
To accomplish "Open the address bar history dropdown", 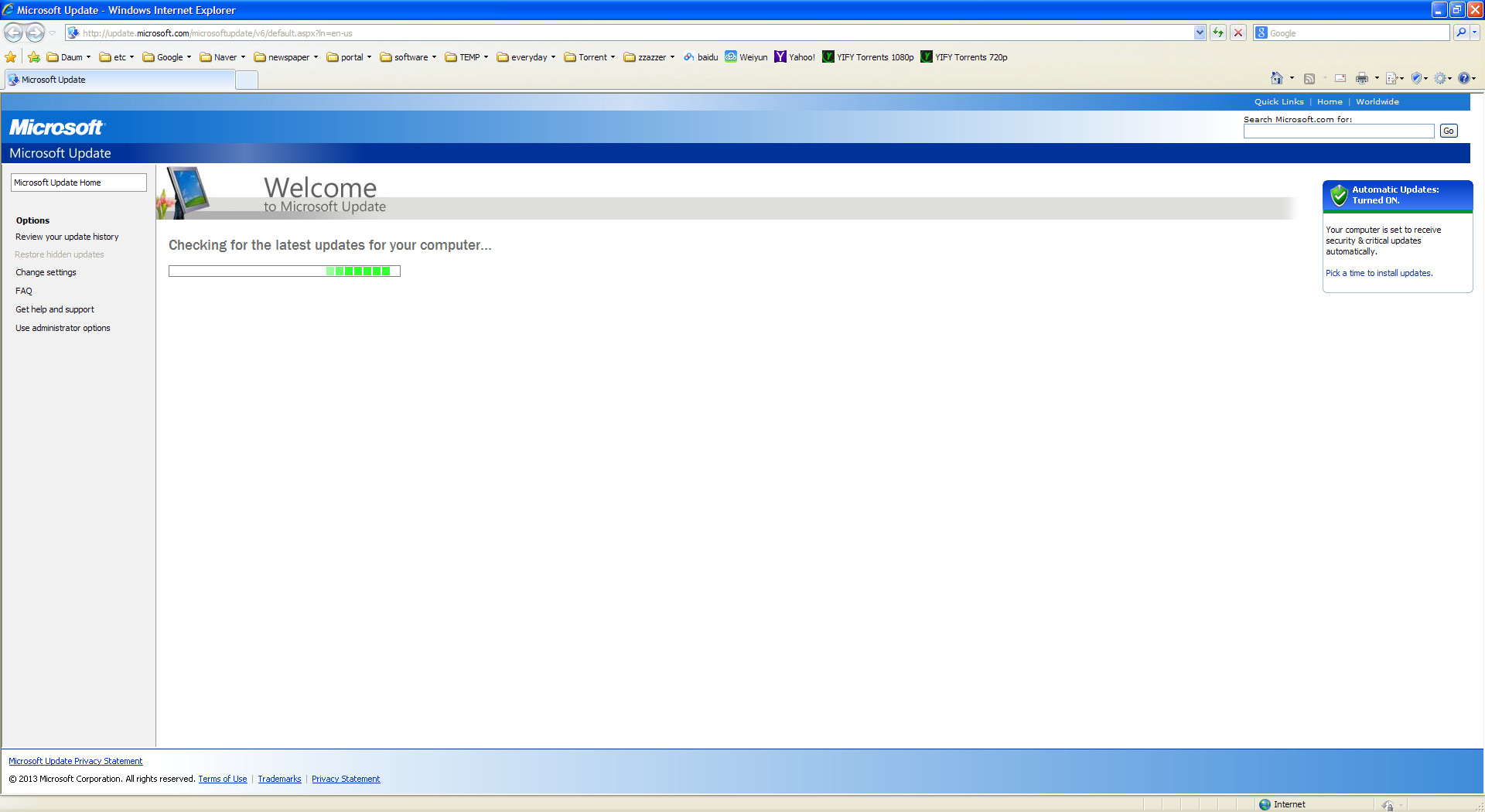I will (x=1200, y=32).
